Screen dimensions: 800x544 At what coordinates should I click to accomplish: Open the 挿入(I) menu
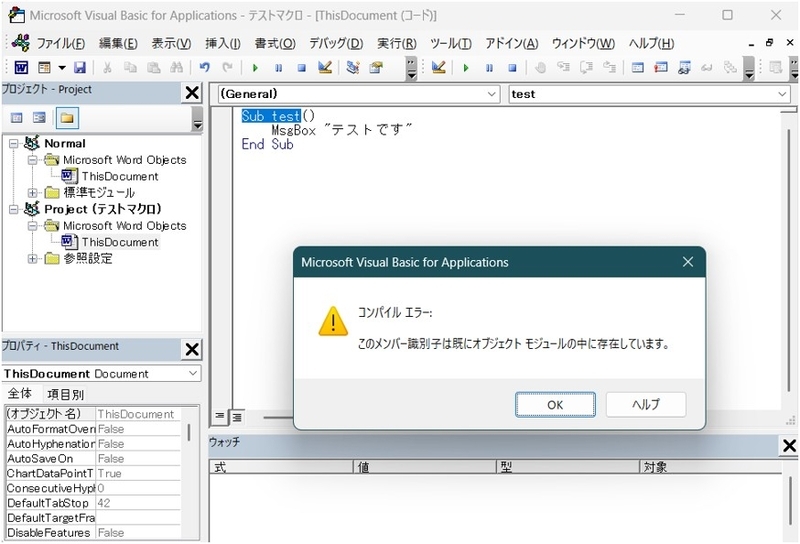click(x=222, y=43)
